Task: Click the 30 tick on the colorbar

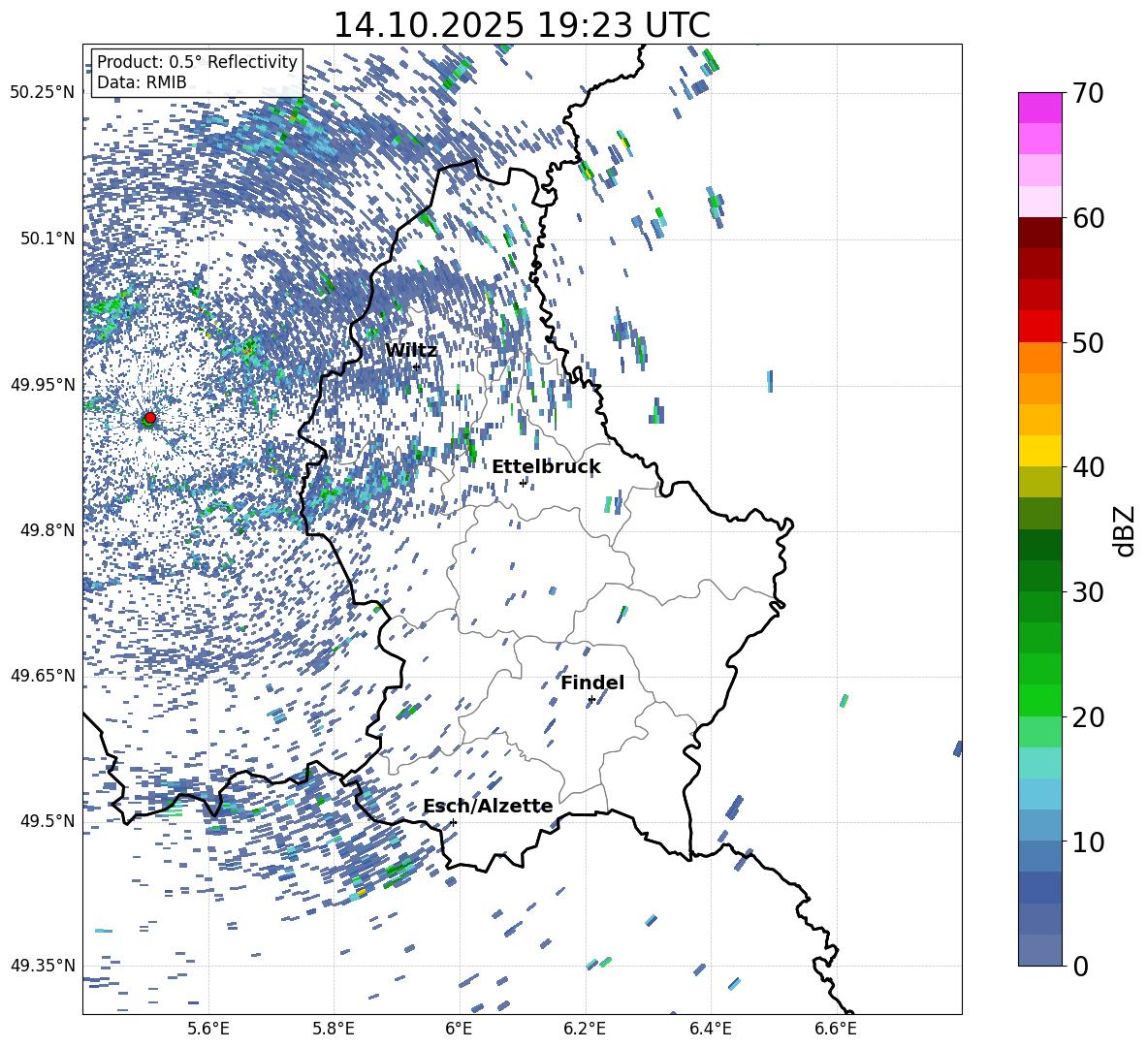Action: click(x=1088, y=592)
